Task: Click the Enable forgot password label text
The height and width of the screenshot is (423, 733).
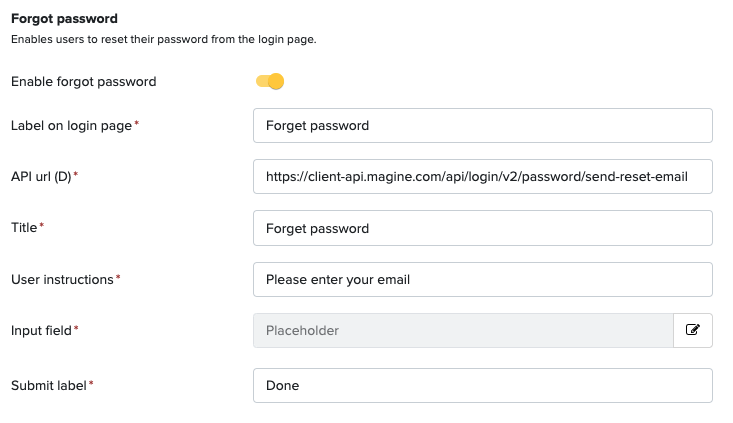Action: click(x=84, y=81)
